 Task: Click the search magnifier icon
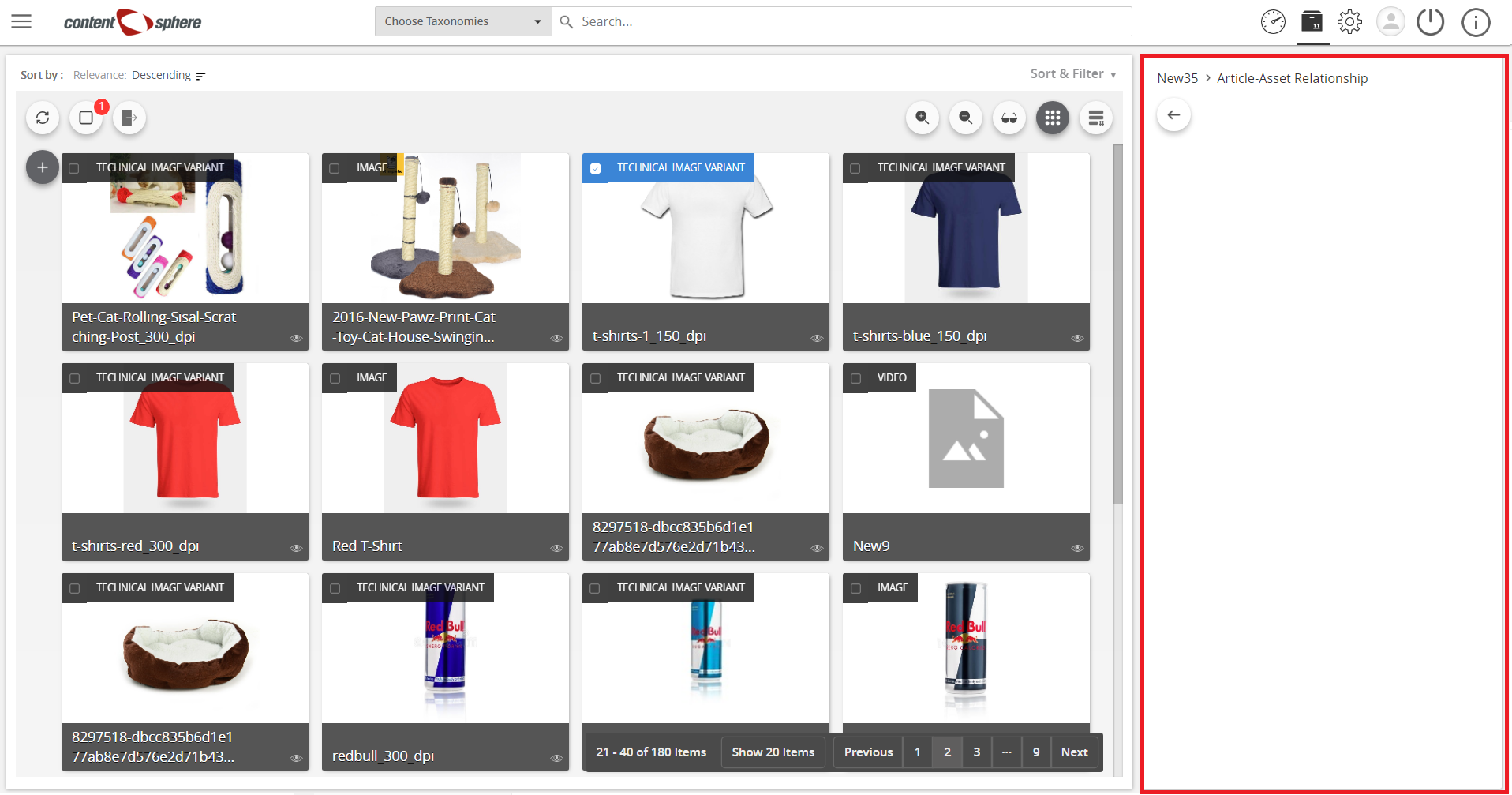click(x=567, y=21)
